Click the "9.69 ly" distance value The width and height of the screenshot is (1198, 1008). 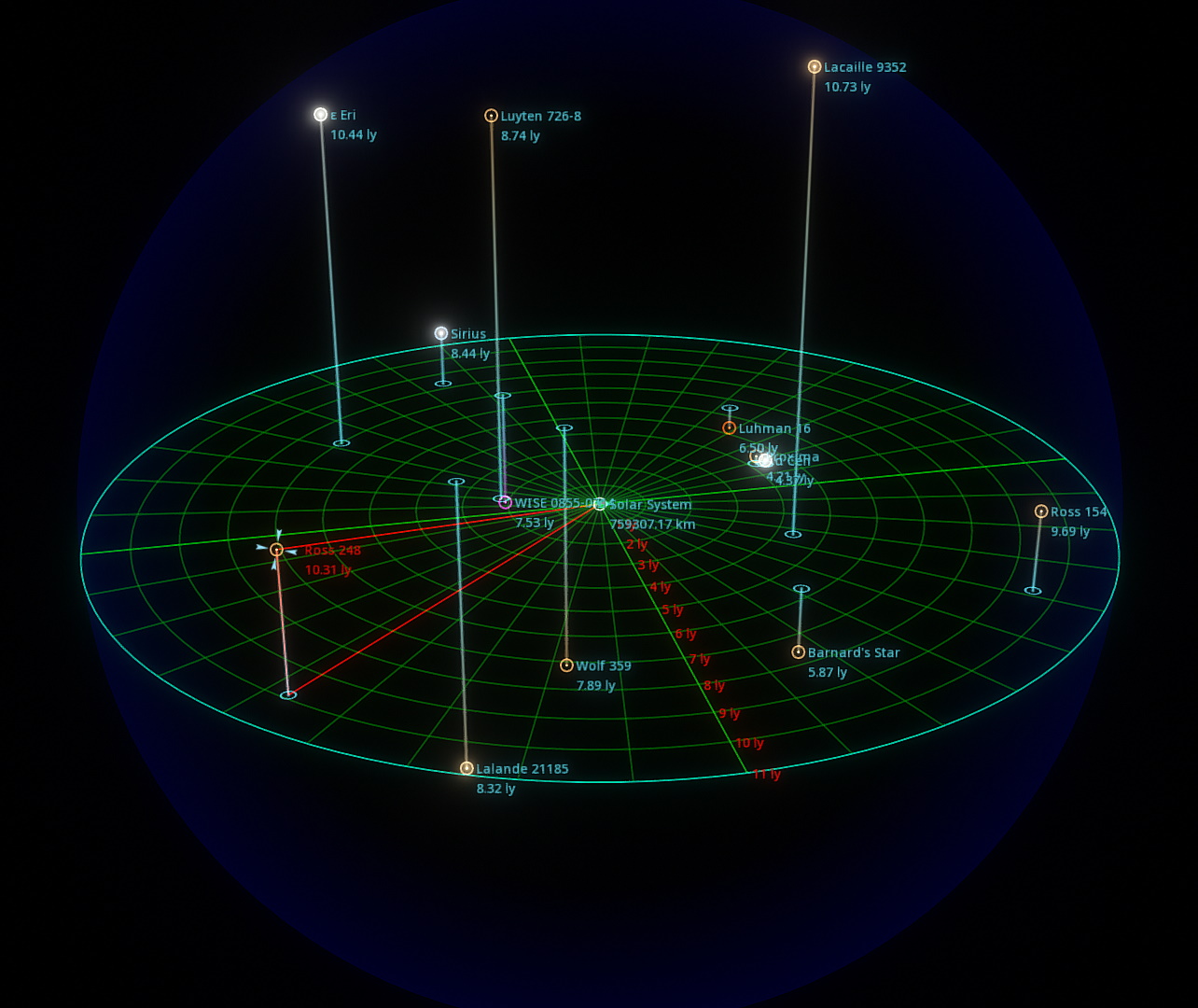[1070, 531]
